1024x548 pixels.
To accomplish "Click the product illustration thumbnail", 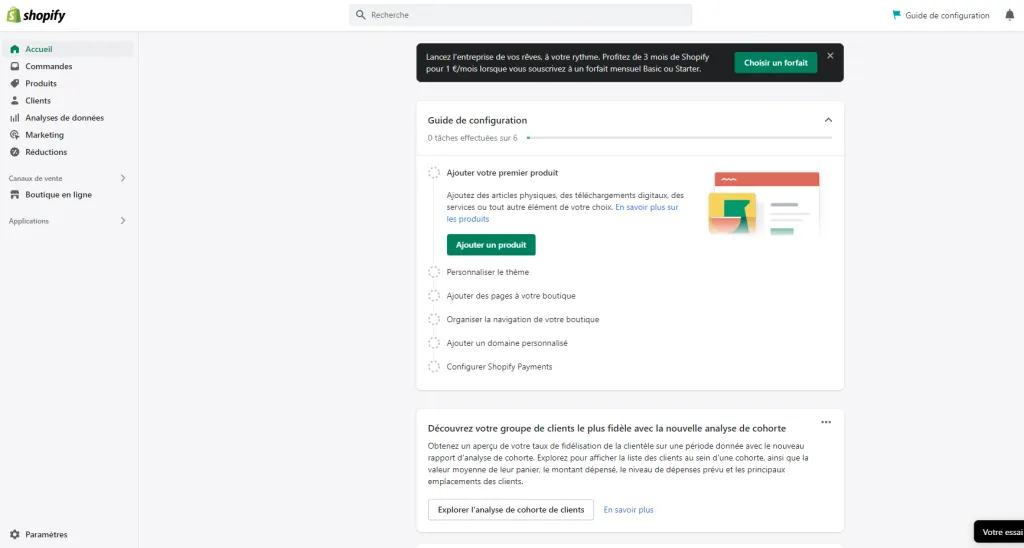I will pyautogui.click(x=764, y=204).
